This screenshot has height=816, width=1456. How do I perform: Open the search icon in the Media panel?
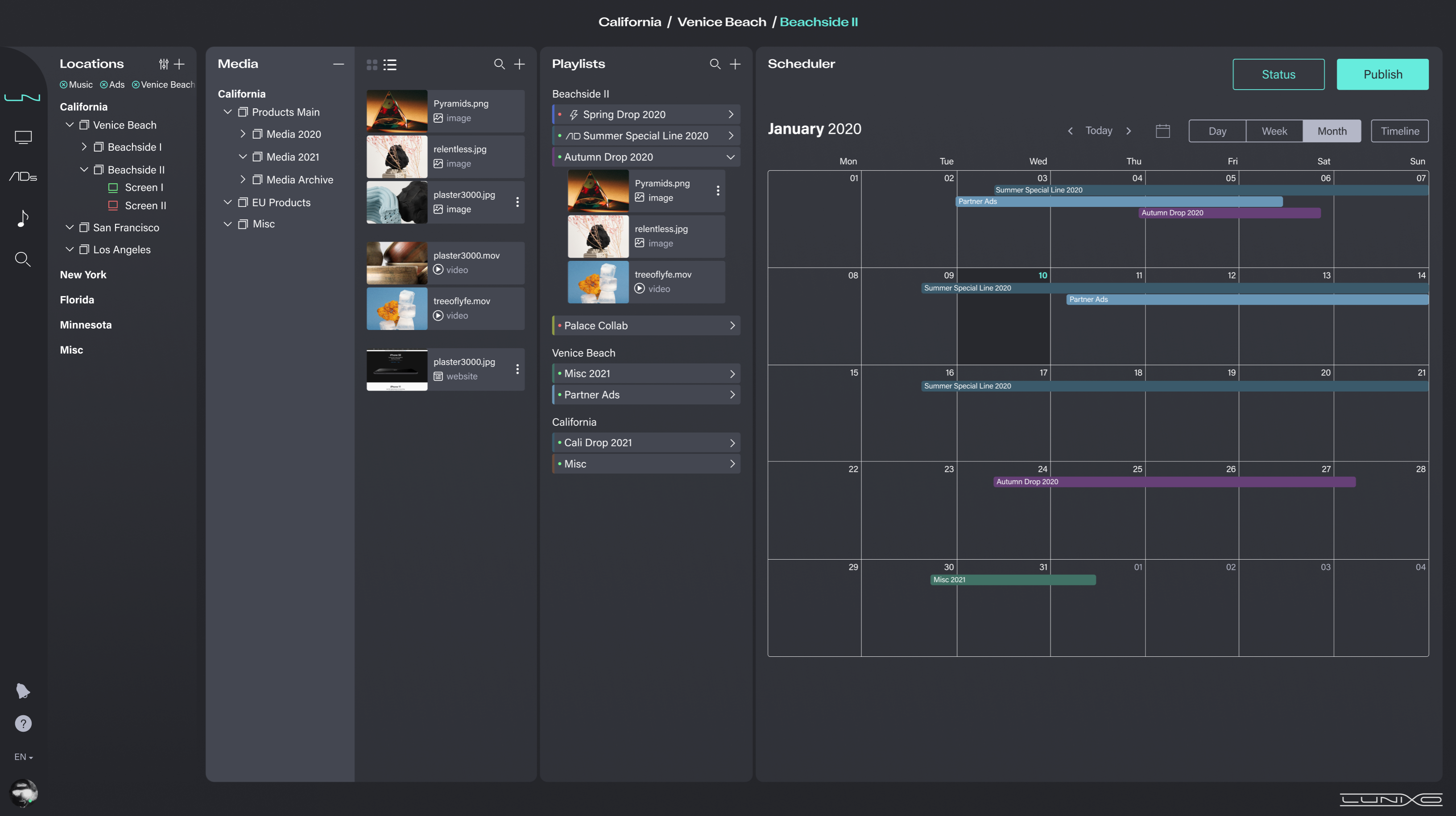point(500,64)
